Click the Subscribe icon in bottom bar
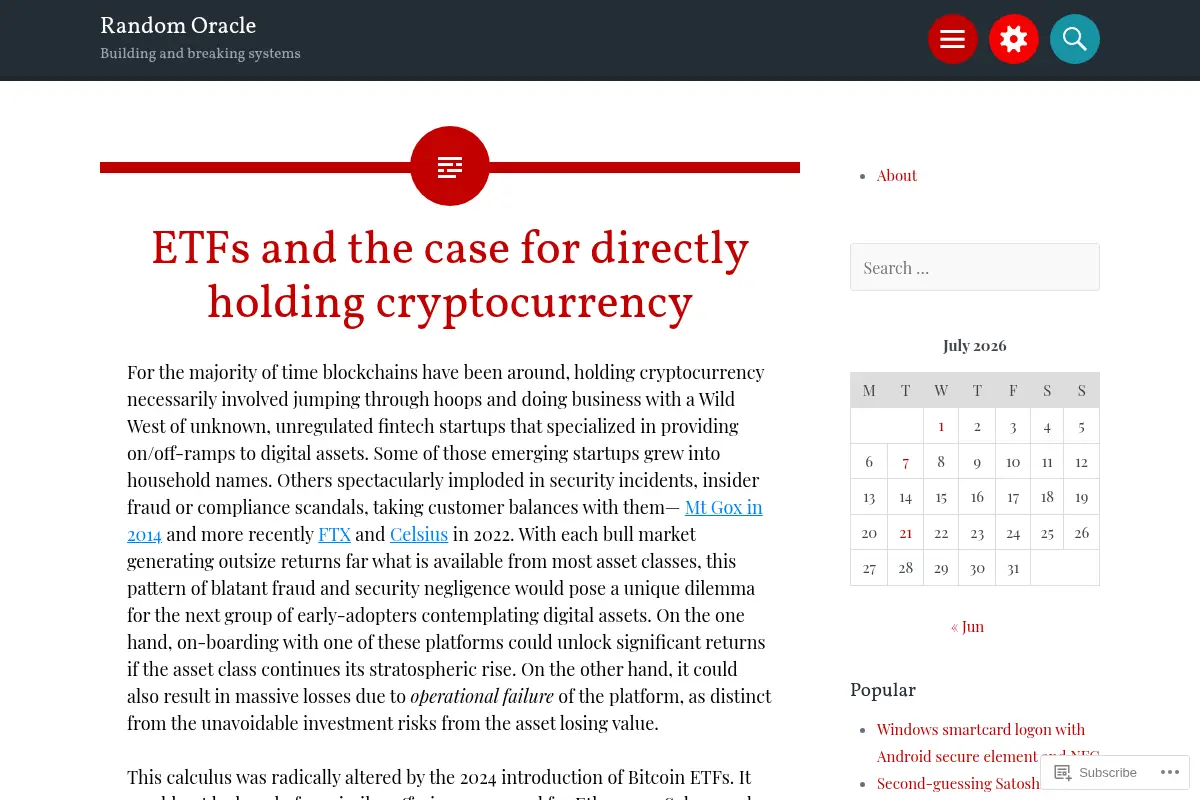This screenshot has height=800, width=1200. 1063,773
